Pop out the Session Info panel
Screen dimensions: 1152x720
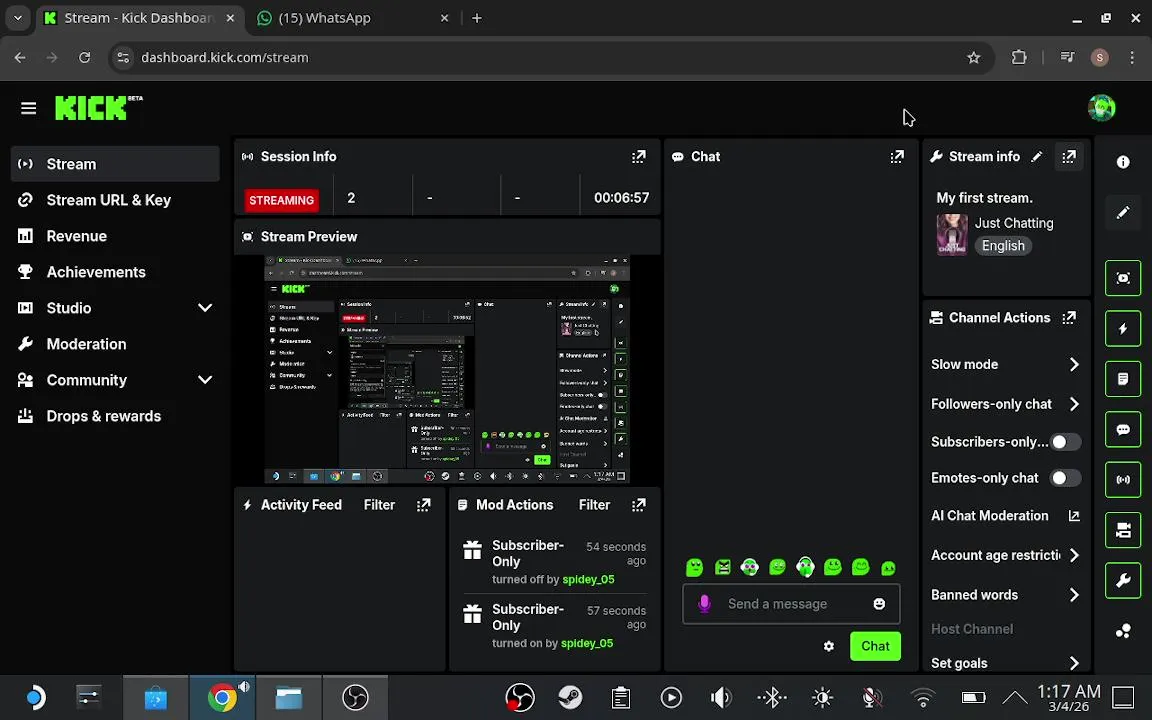tap(638, 156)
